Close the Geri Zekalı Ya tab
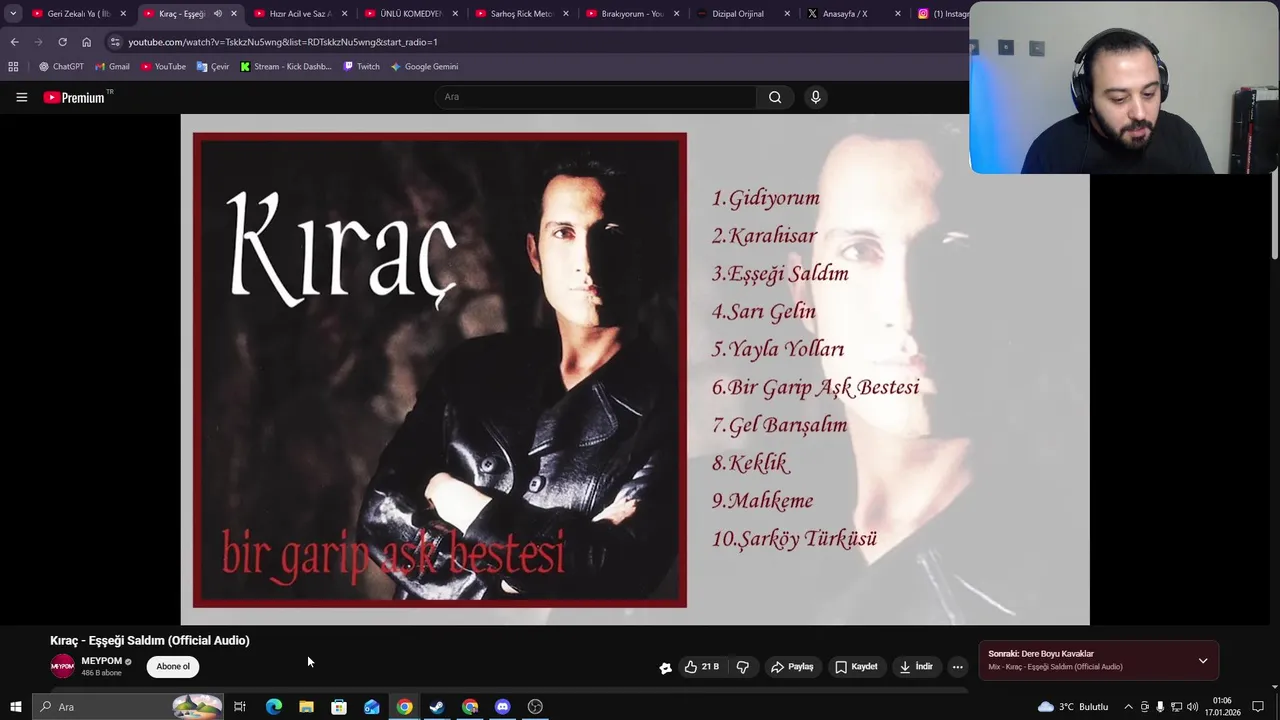1280x720 pixels. point(123,14)
